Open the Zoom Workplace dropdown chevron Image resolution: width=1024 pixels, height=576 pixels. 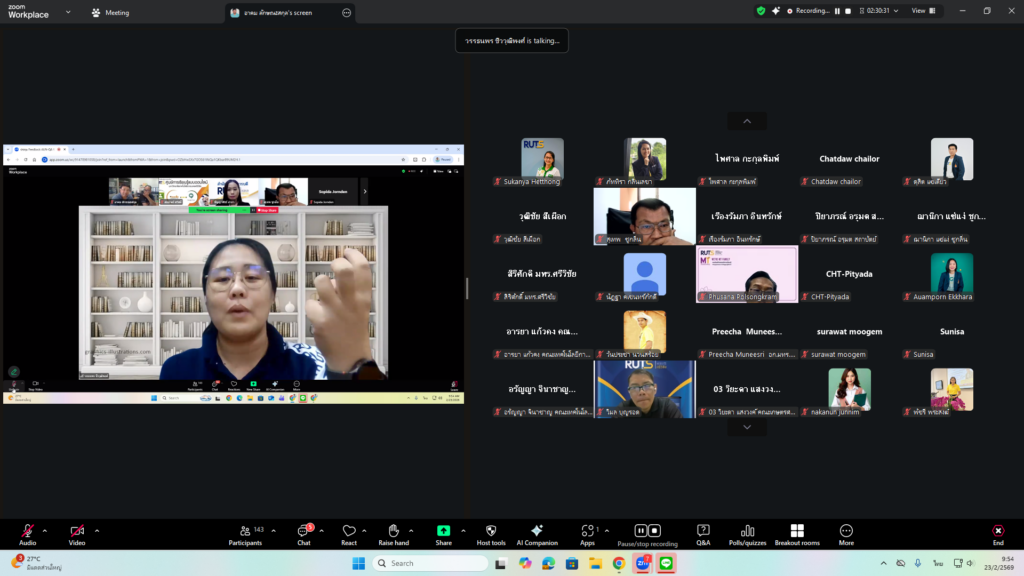coord(68,13)
